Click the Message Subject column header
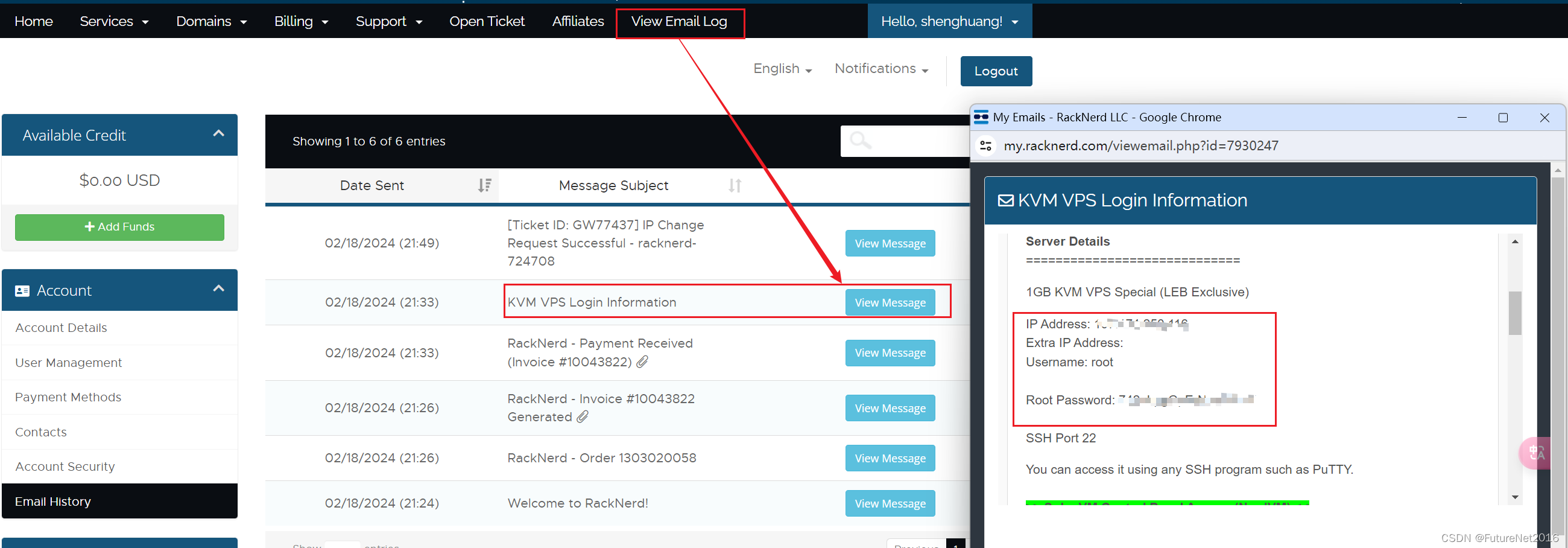This screenshot has height=548, width=1568. pos(613,185)
